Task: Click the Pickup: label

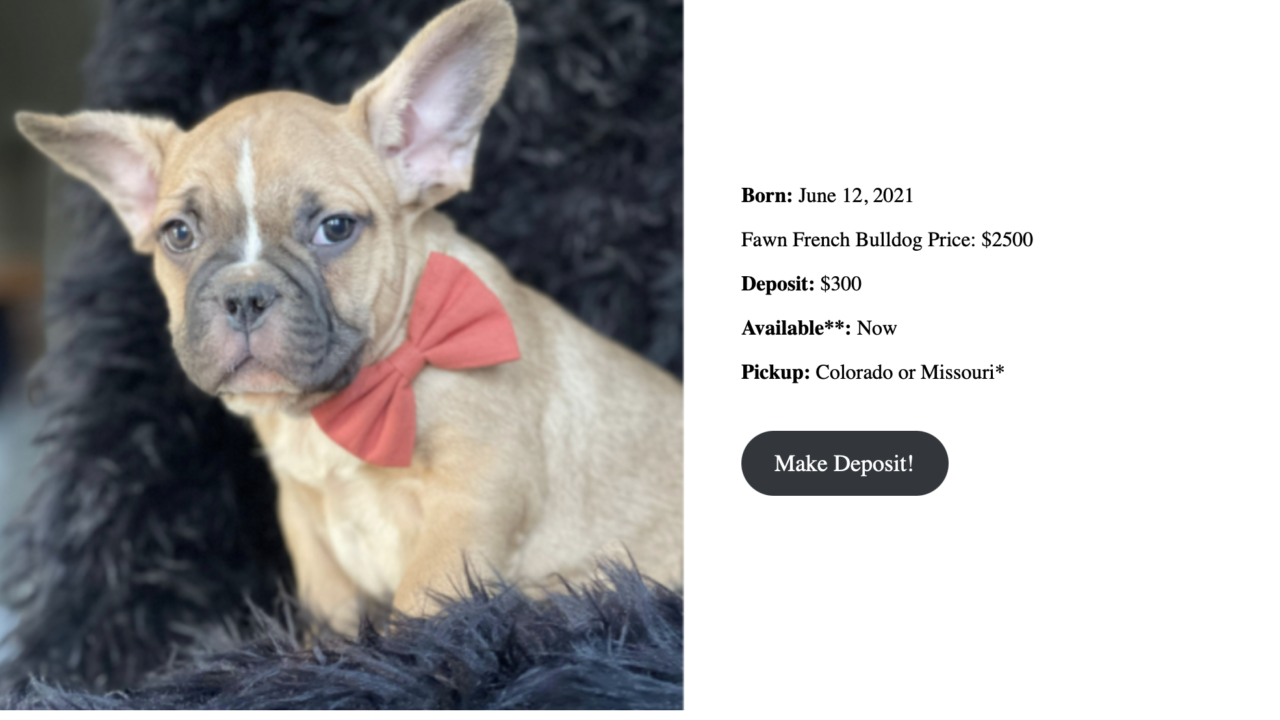Action: (775, 372)
